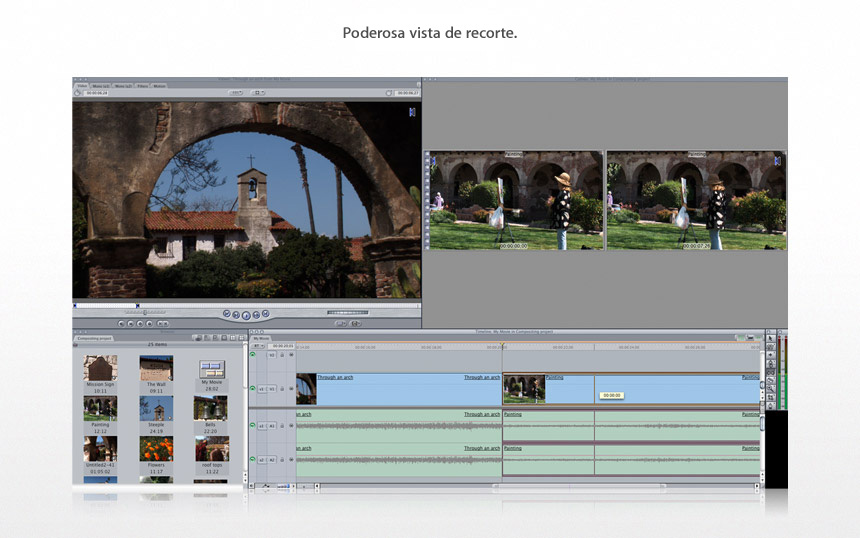Select the My Movie sequence tab
This screenshot has height=538, width=860.
pos(262,338)
